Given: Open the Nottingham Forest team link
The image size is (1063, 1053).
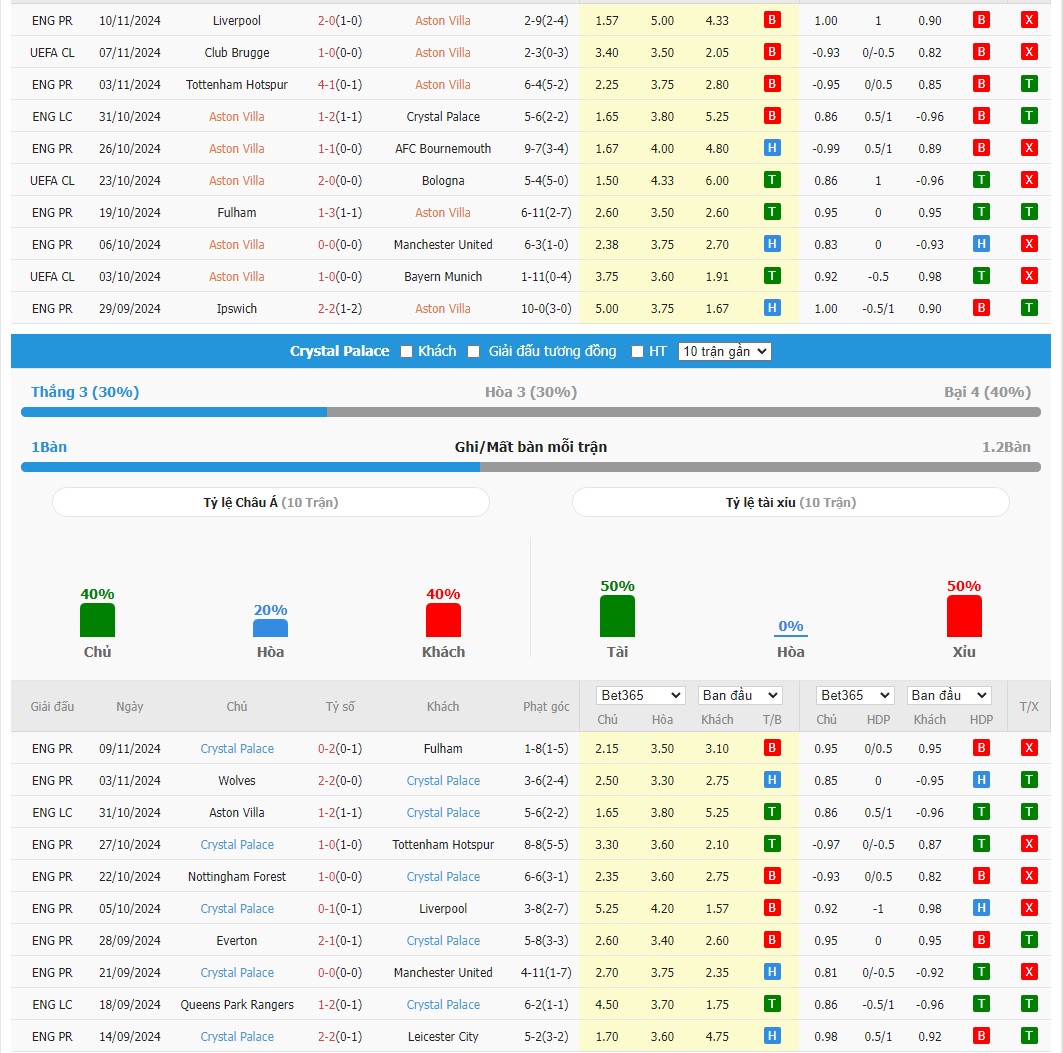Looking at the screenshot, I should 237,877.
